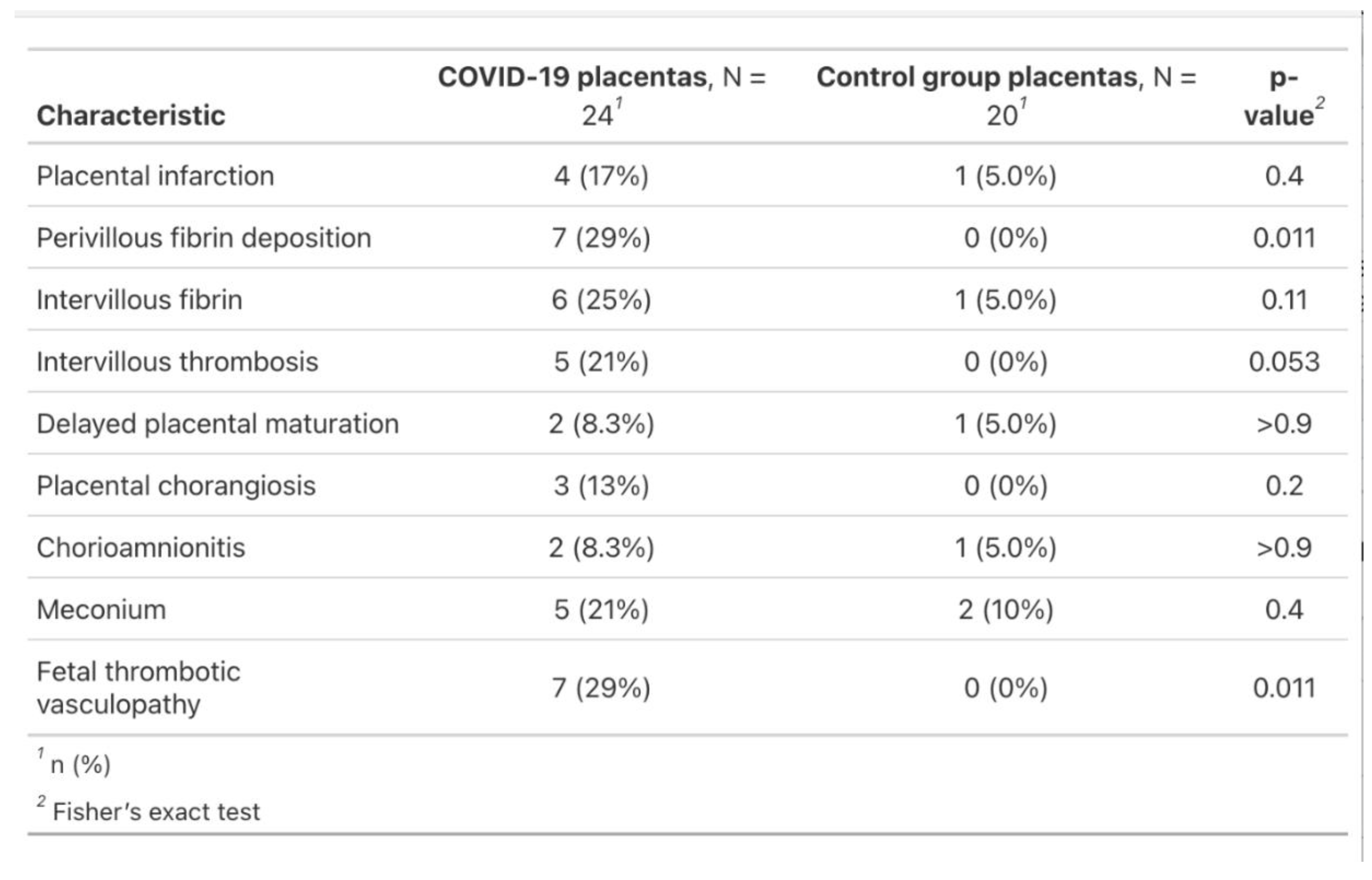This screenshot has height=880, width=1372.
Task: Select the Meconium row label
Action: 101,610
